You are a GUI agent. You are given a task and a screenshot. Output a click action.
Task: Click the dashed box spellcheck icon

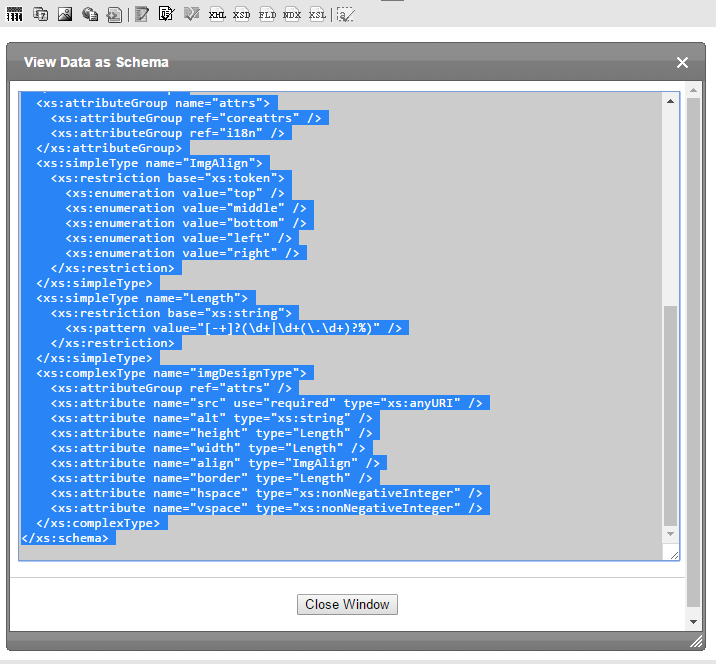(x=345, y=15)
